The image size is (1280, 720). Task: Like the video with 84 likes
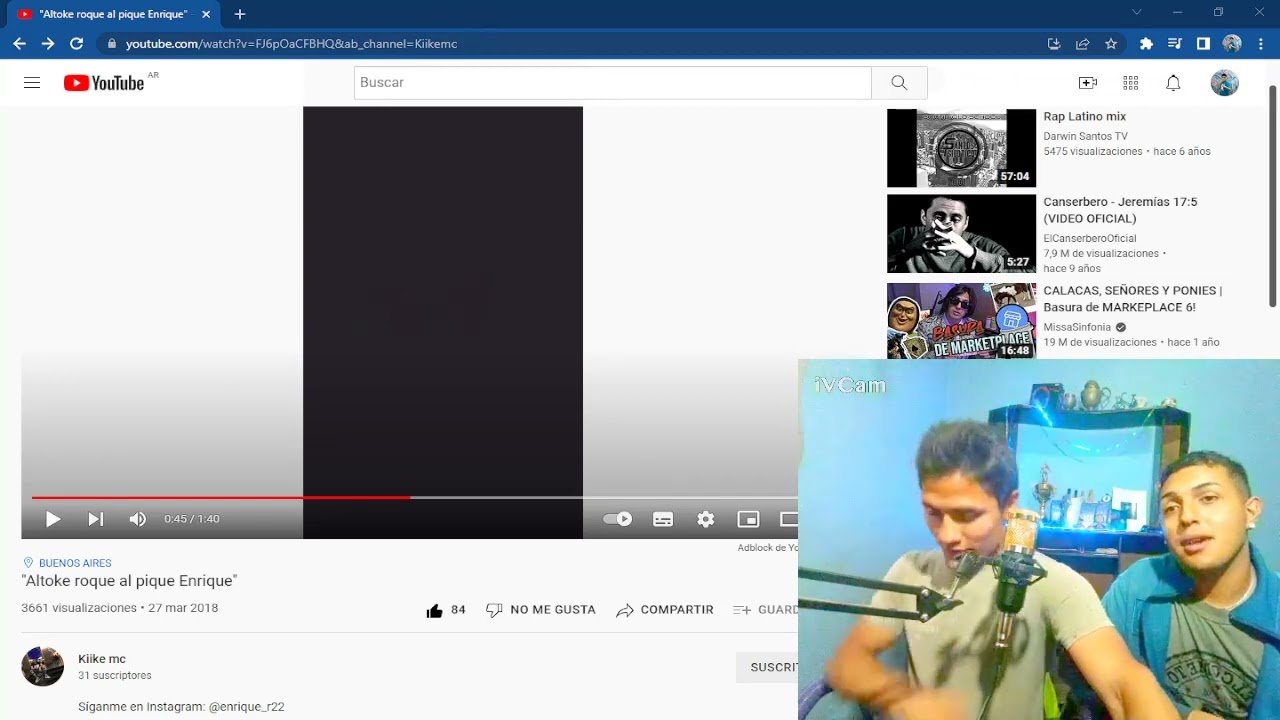(x=445, y=610)
